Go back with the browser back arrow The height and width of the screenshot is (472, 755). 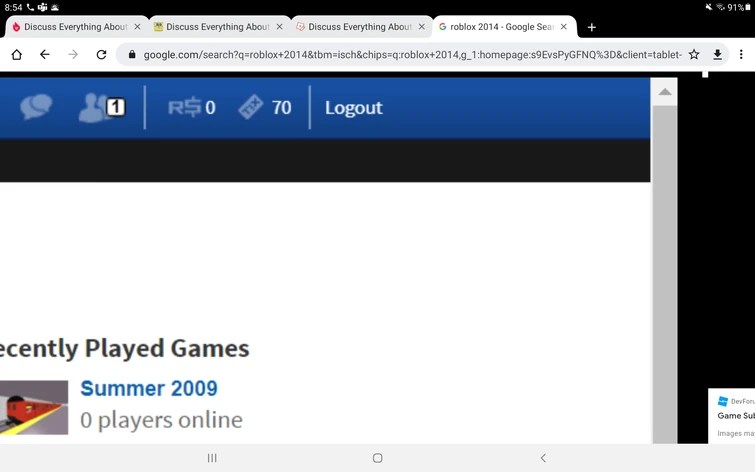(x=45, y=54)
